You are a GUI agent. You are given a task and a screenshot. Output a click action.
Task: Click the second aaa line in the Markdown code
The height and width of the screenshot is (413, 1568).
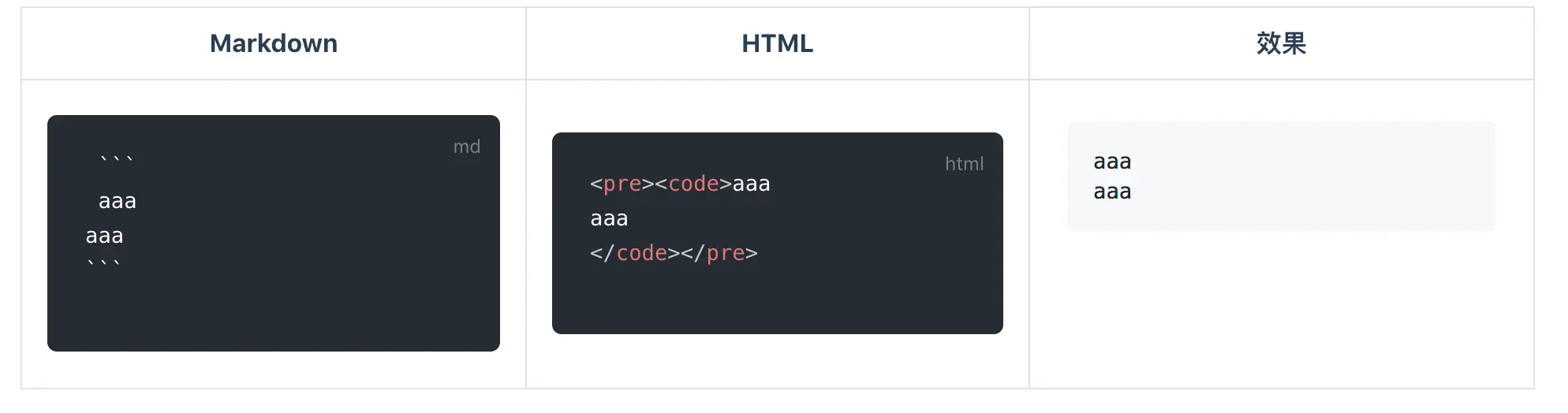pyautogui.click(x=105, y=236)
